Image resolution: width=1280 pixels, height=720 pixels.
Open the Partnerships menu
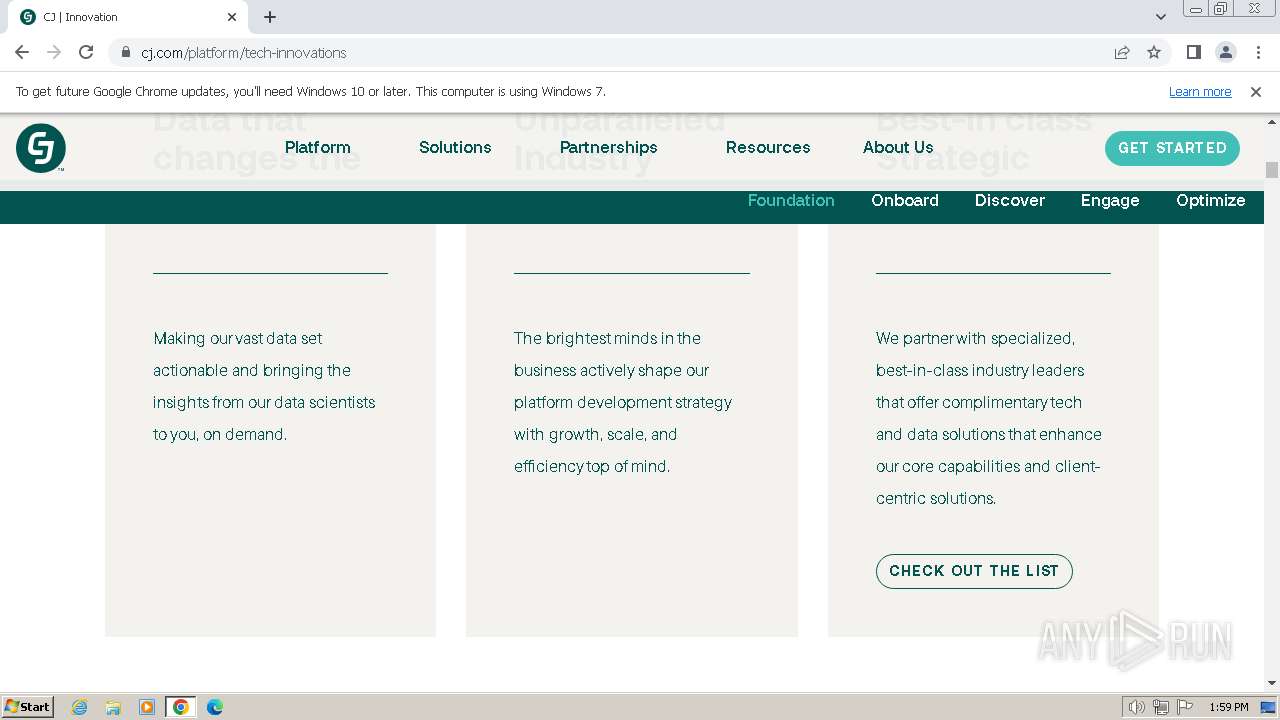click(x=609, y=147)
